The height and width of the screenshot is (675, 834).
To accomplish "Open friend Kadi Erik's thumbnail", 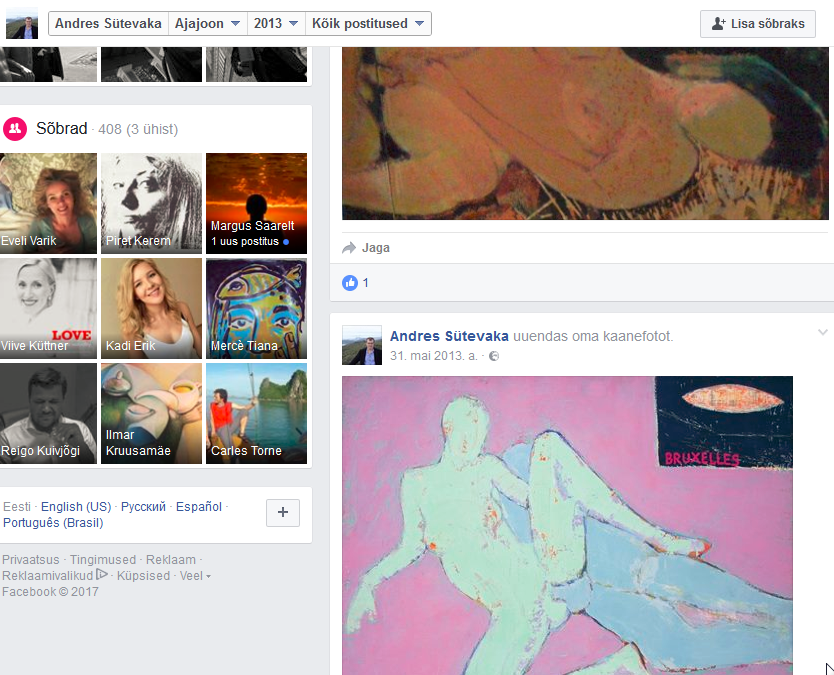I will pyautogui.click(x=152, y=309).
